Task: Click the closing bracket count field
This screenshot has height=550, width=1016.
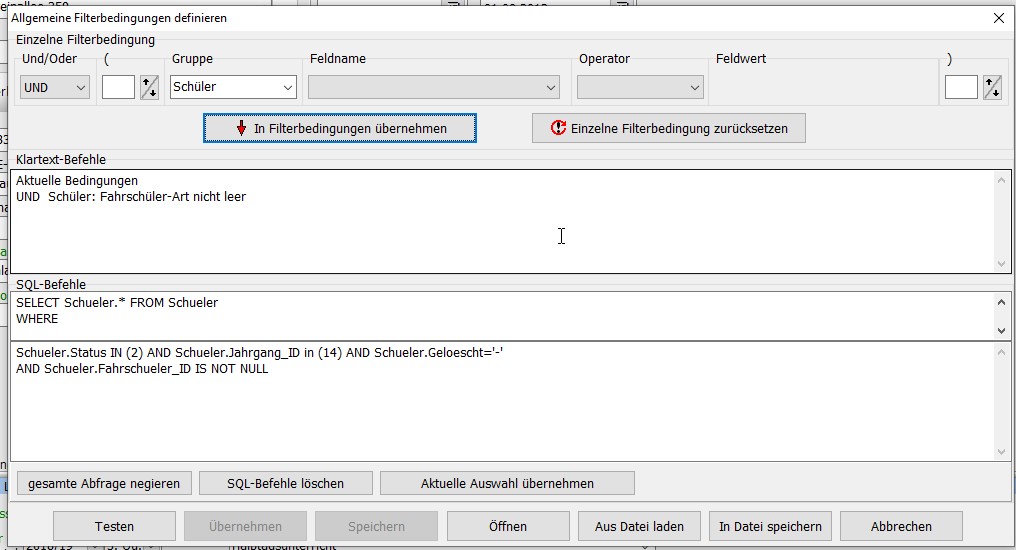Action: point(961,87)
